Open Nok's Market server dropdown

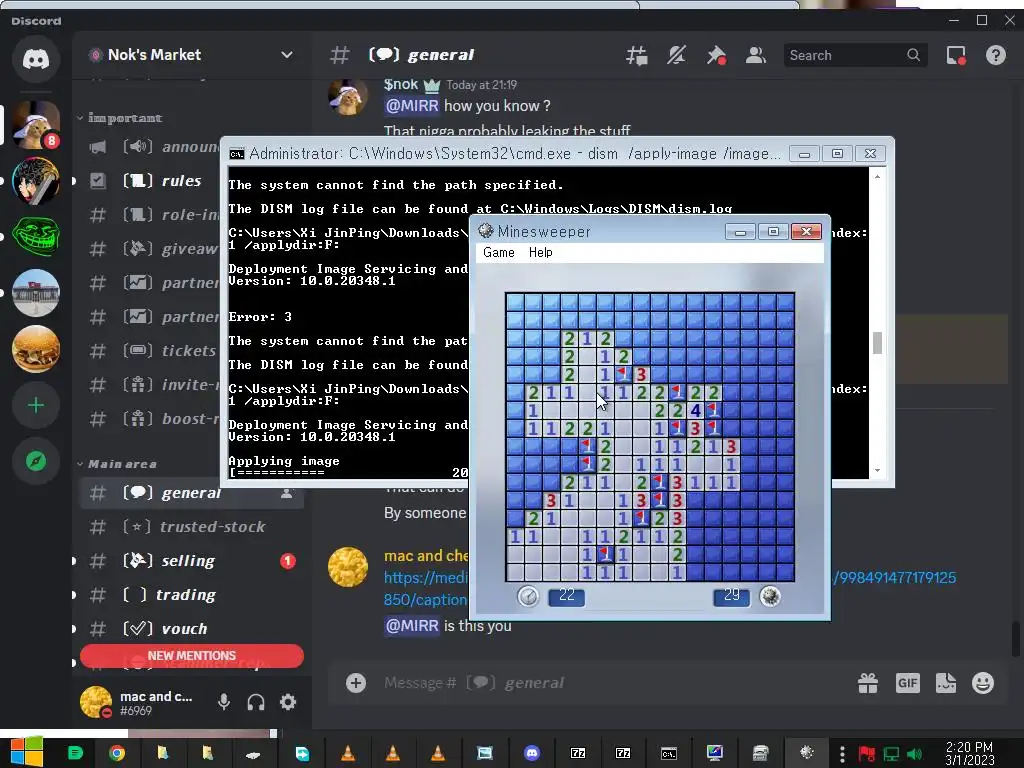pos(287,55)
